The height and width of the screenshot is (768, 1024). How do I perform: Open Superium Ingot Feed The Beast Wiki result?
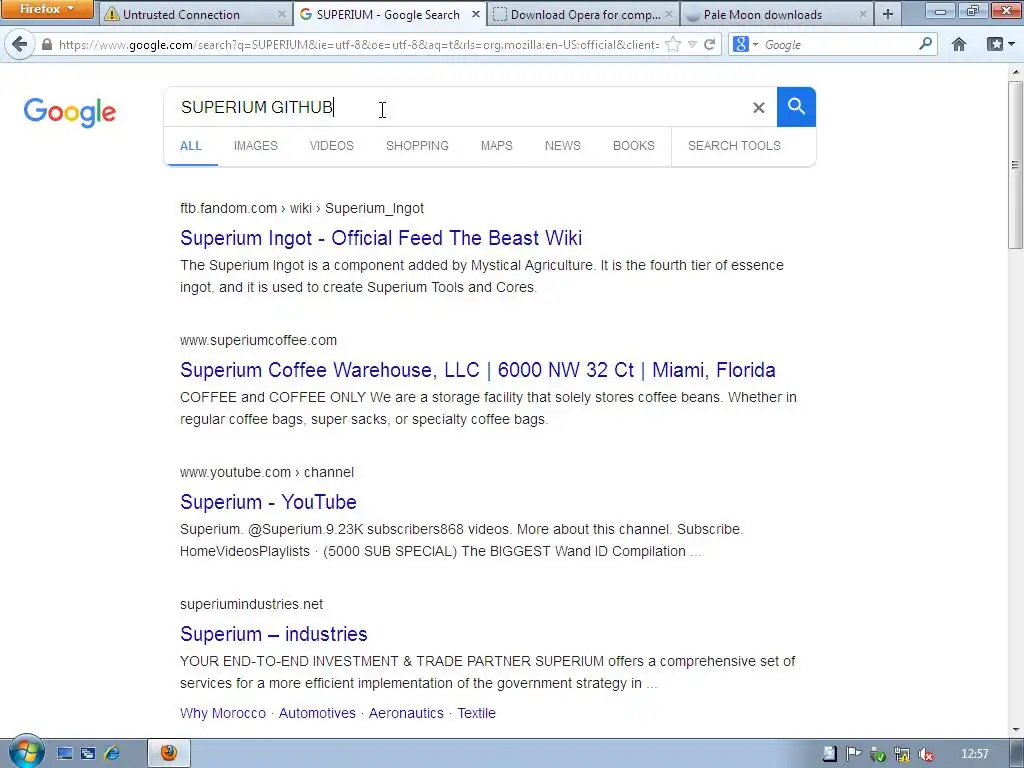[381, 238]
